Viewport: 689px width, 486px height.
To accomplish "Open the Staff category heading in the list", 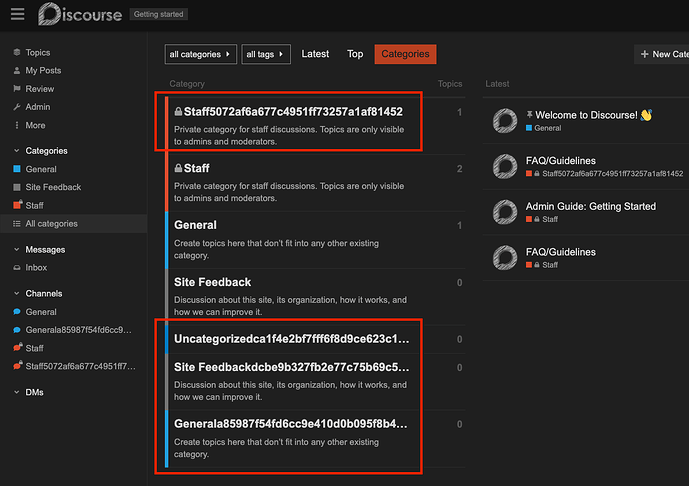I will pos(196,168).
